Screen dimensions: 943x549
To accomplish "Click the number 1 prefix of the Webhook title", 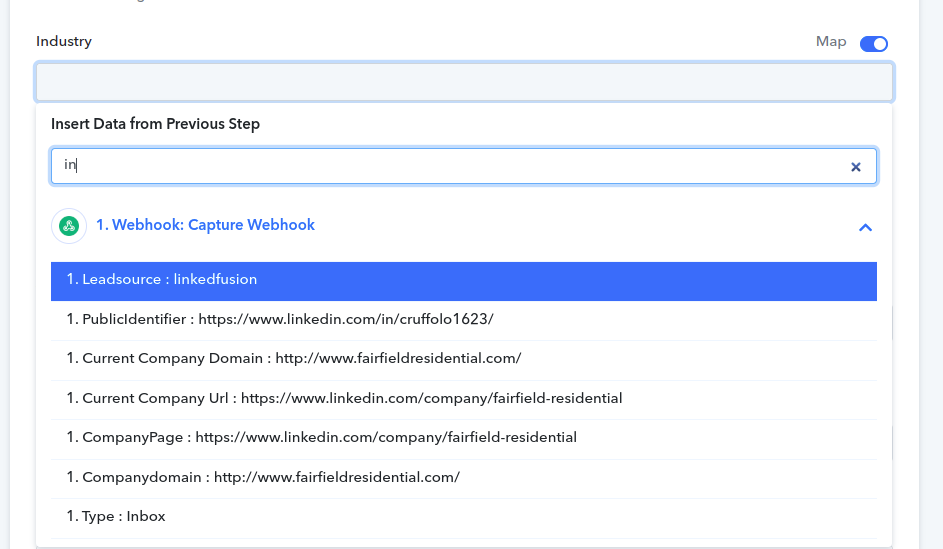I will coord(102,225).
